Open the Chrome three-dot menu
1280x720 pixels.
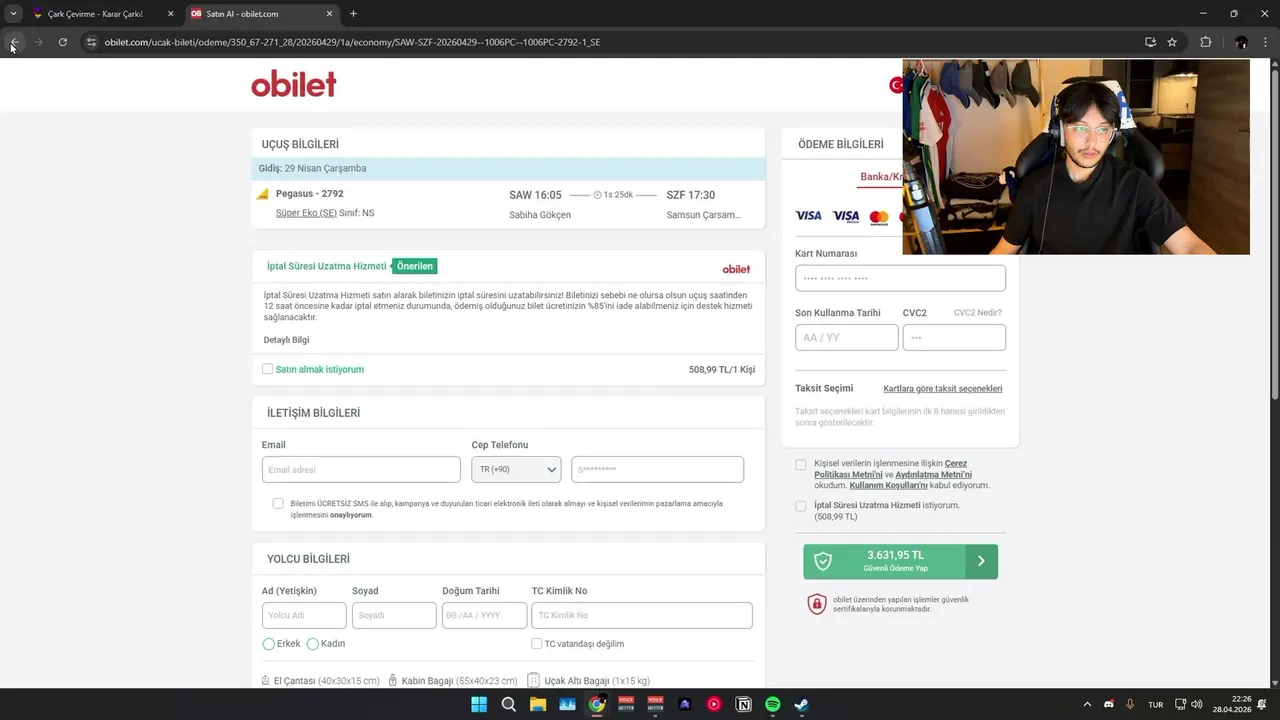coord(1266,42)
